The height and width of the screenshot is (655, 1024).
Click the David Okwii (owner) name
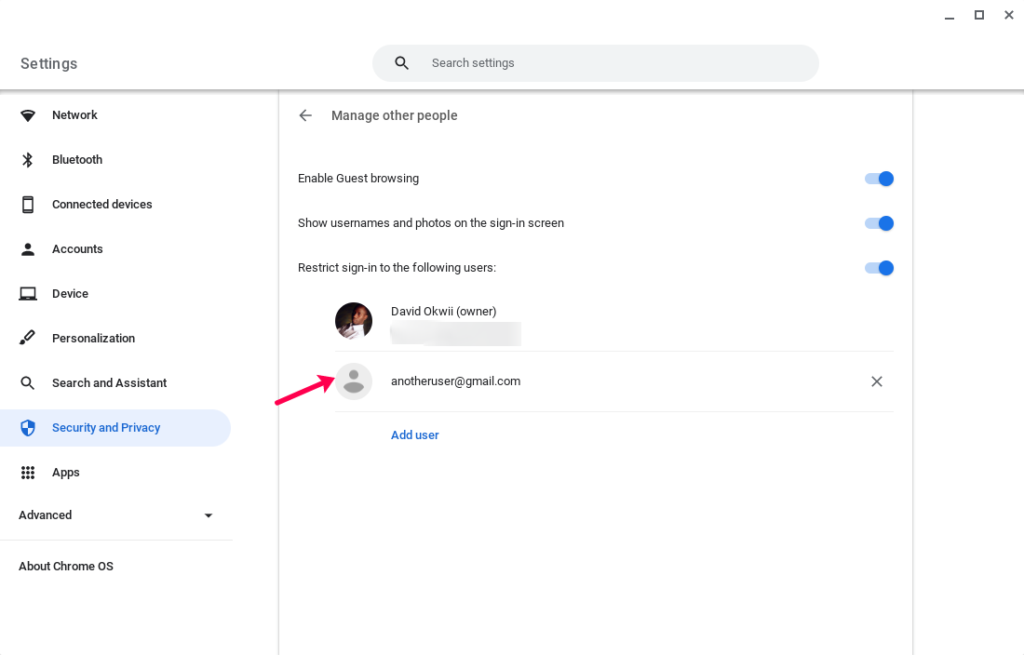click(443, 312)
